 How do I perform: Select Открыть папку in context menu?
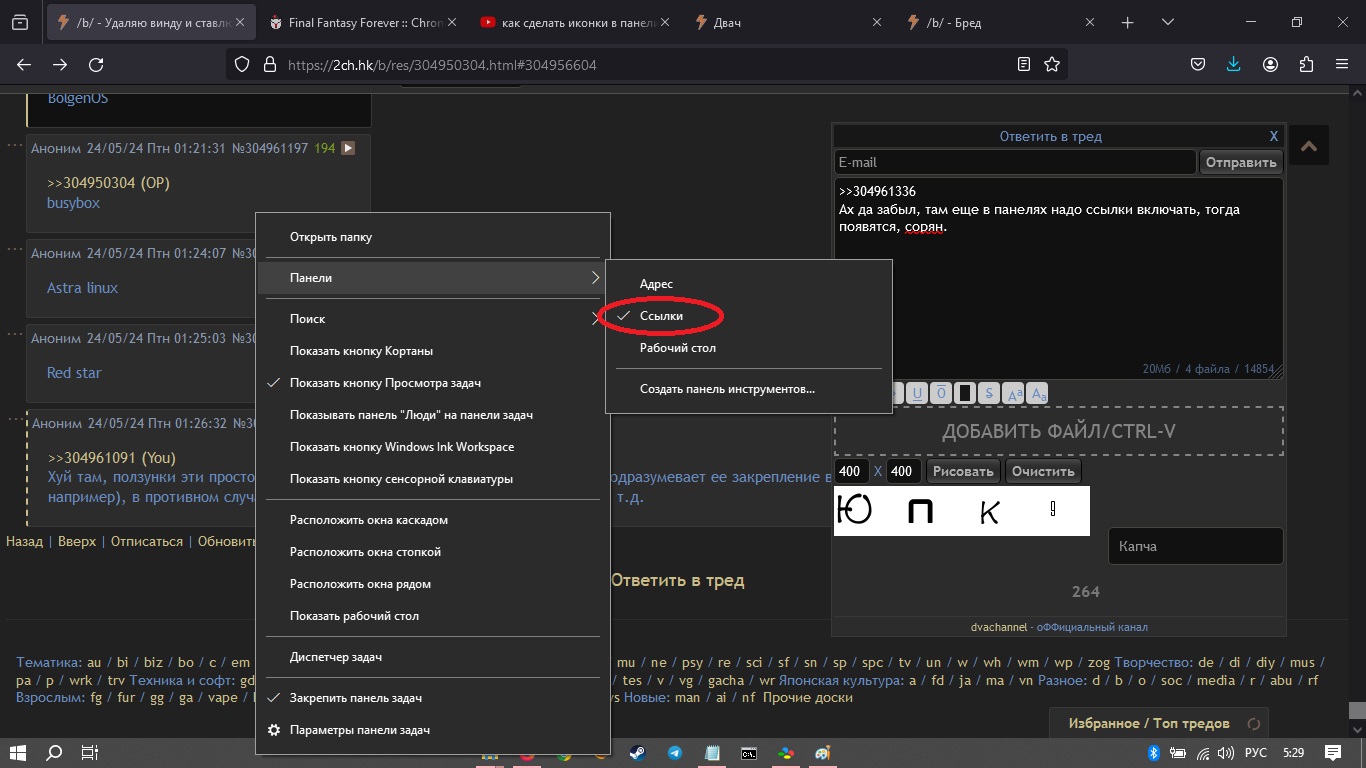tap(434, 237)
